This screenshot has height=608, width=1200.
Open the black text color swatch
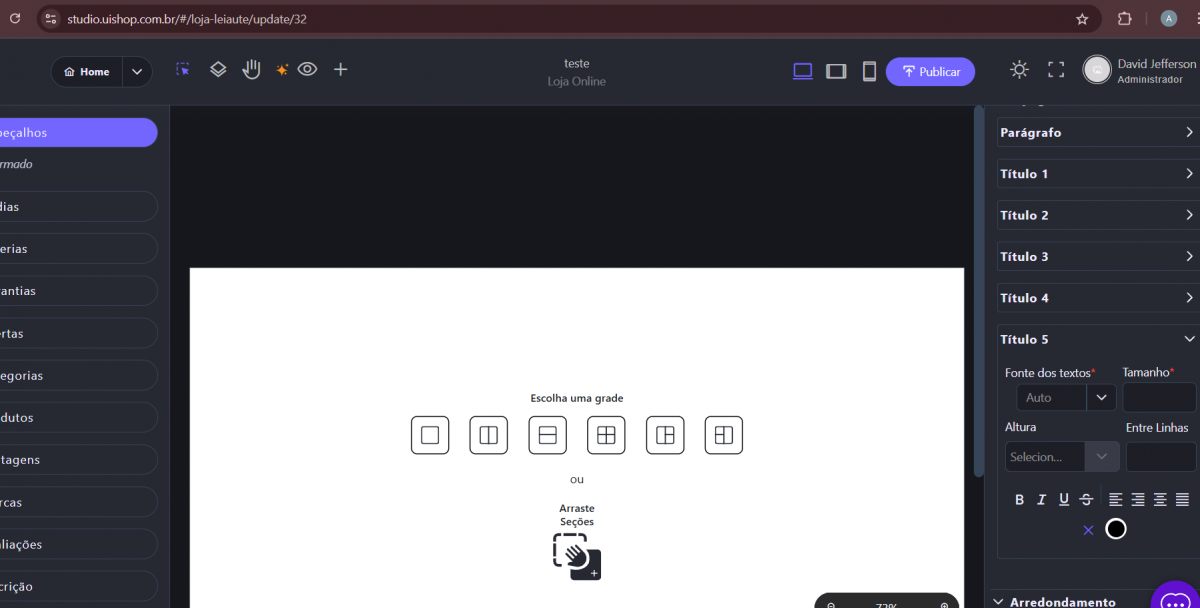(1116, 529)
